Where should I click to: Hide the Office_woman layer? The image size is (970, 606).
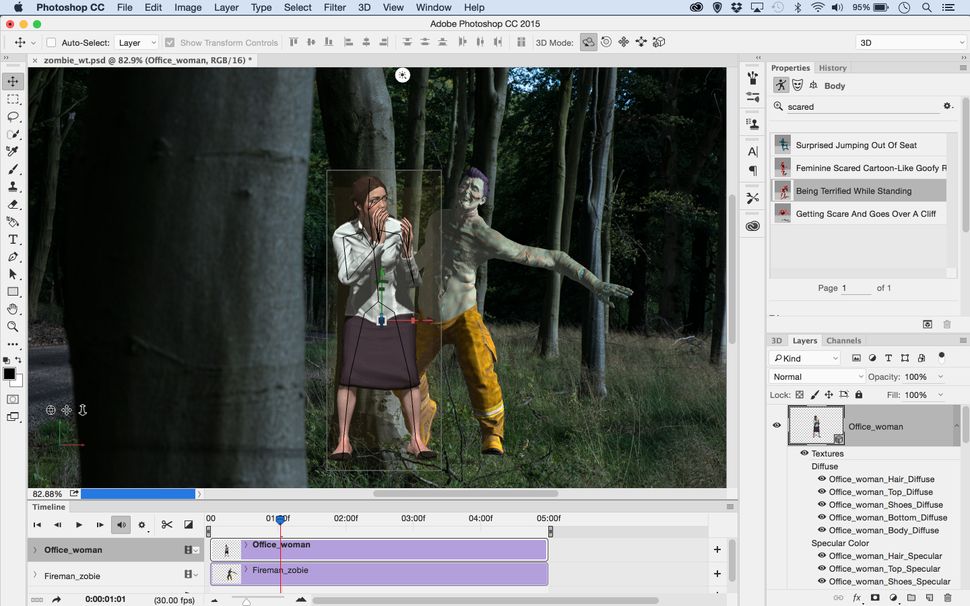click(x=776, y=425)
